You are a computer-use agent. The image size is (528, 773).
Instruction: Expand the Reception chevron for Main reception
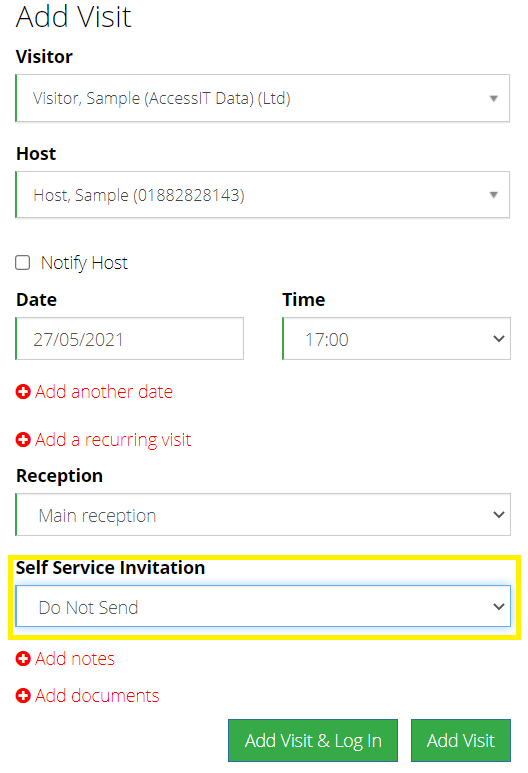coord(499,515)
